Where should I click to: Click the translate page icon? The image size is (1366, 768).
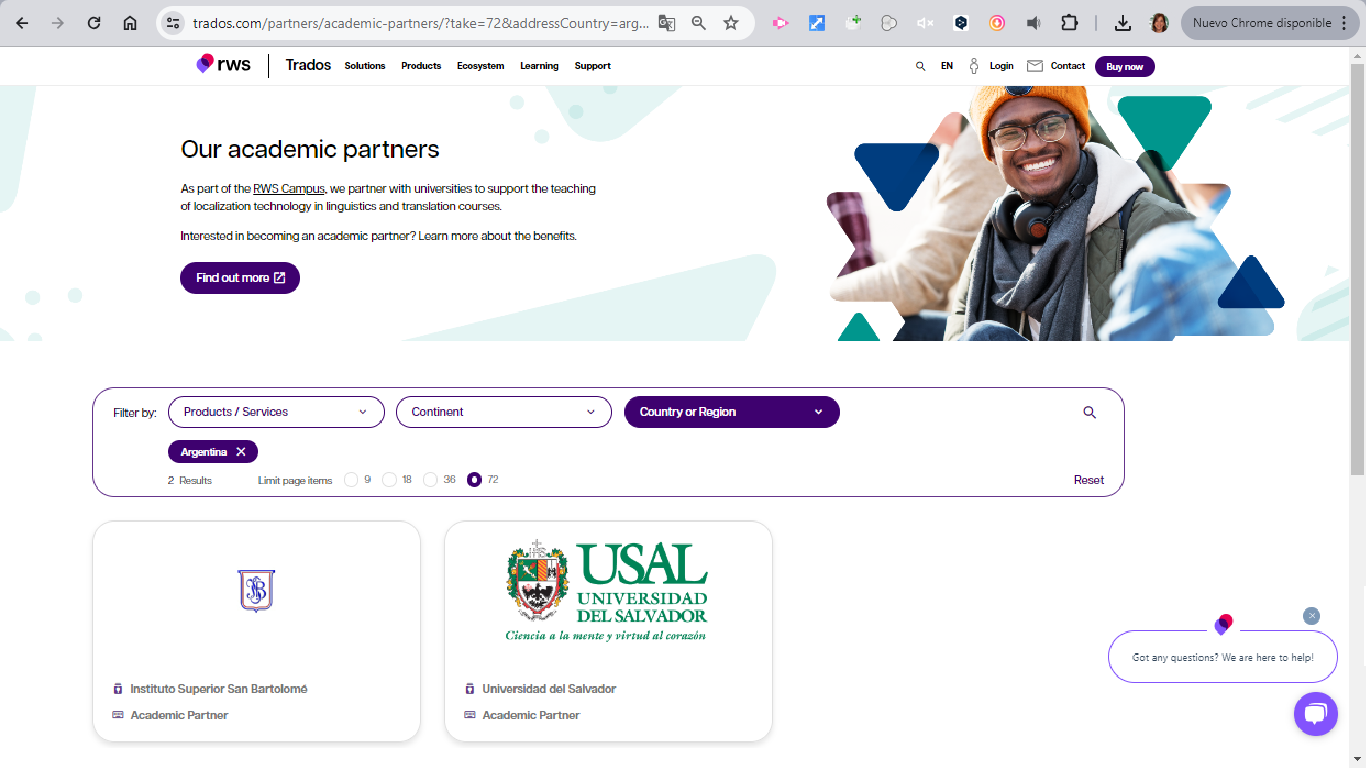667,23
